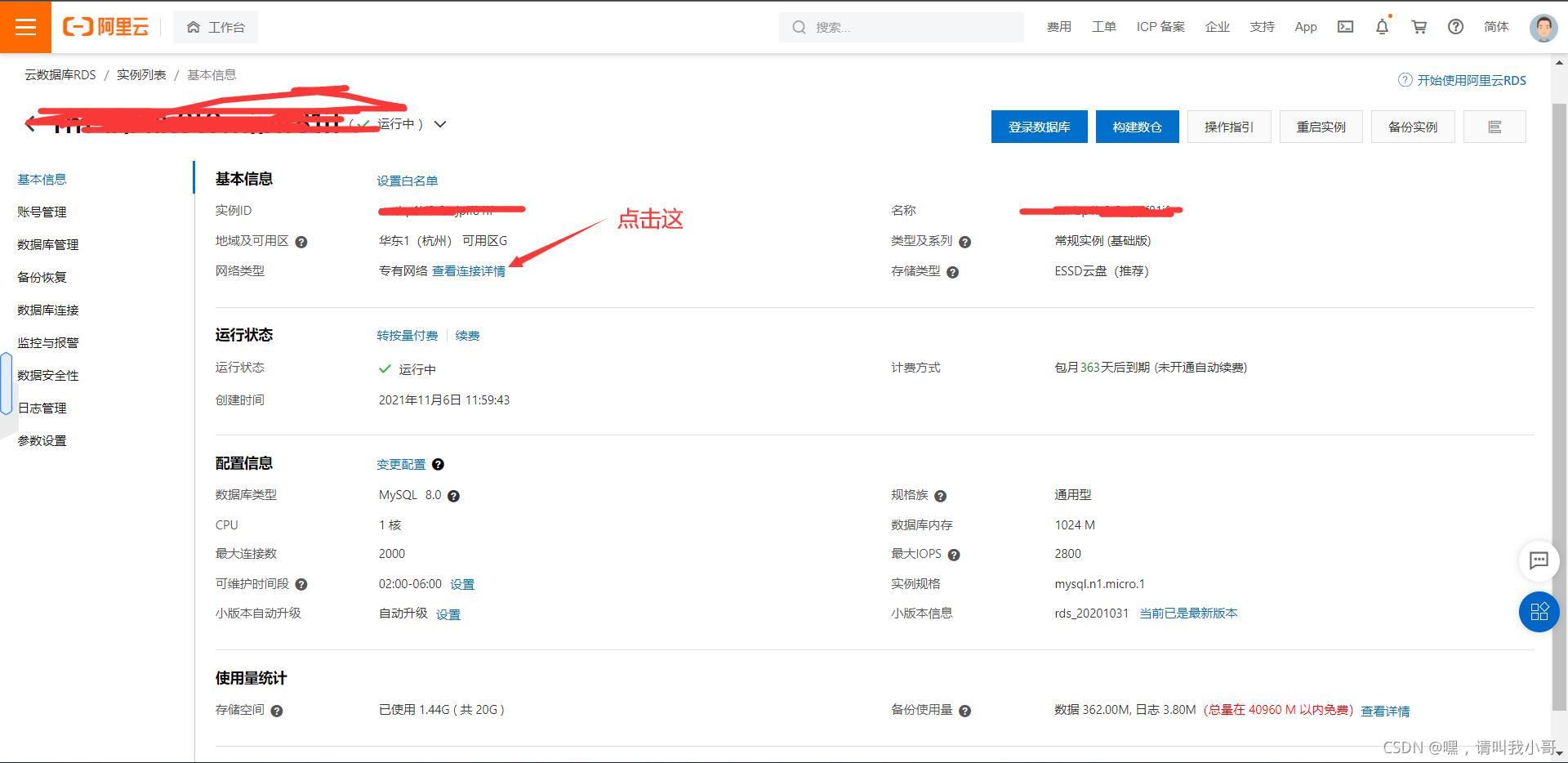Viewport: 1568px width, 763px height.
Task: Expand the instance switch chevron
Action: click(x=440, y=124)
